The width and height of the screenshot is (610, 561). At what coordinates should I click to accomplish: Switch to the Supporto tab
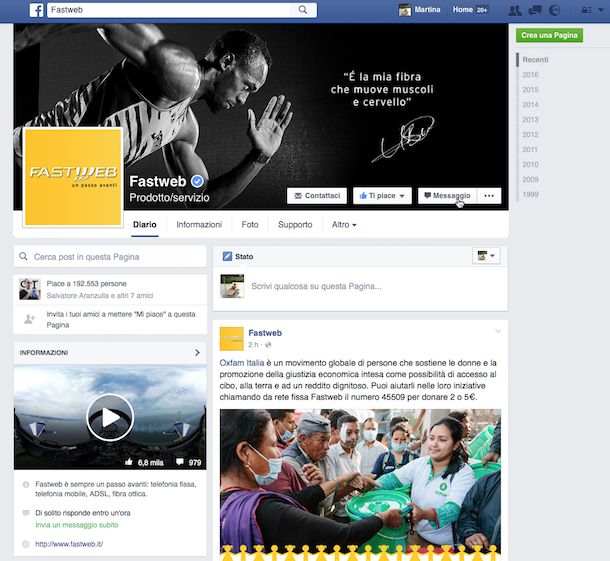tap(295, 224)
